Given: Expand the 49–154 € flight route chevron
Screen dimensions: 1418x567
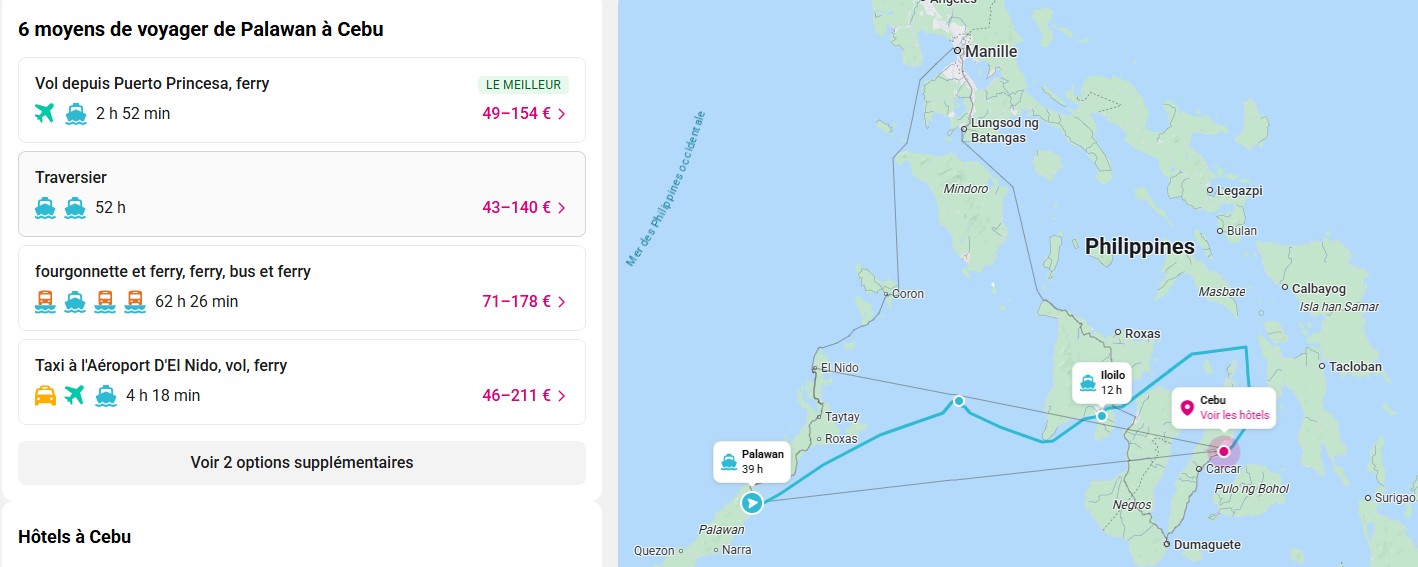Looking at the screenshot, I should 562,114.
